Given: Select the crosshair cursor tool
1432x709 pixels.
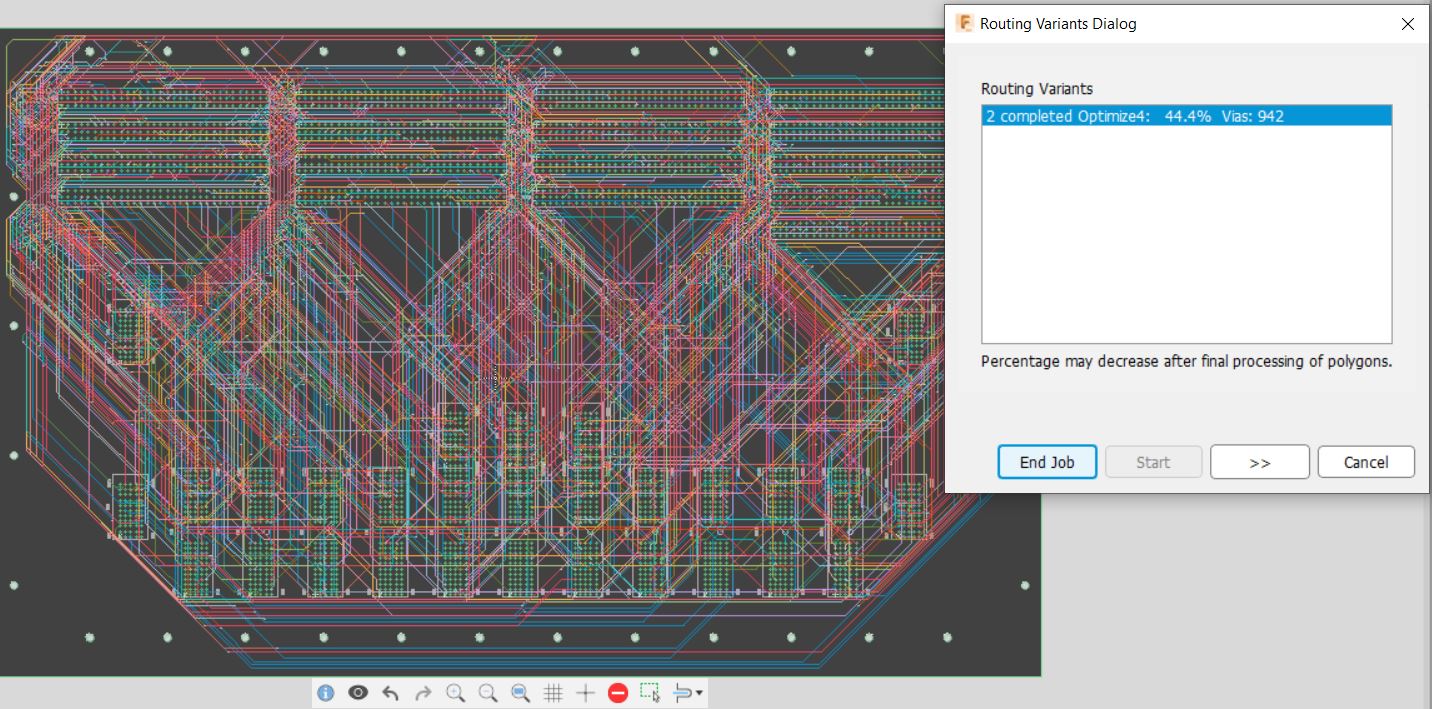Looking at the screenshot, I should pyautogui.click(x=585, y=691).
